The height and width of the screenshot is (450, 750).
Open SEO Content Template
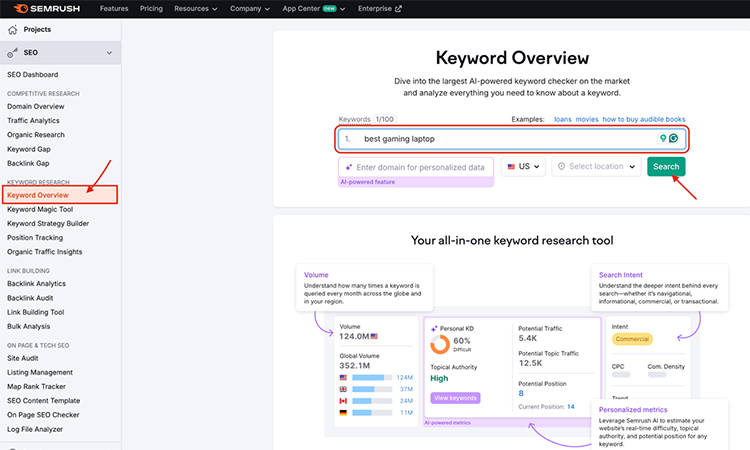coord(44,401)
